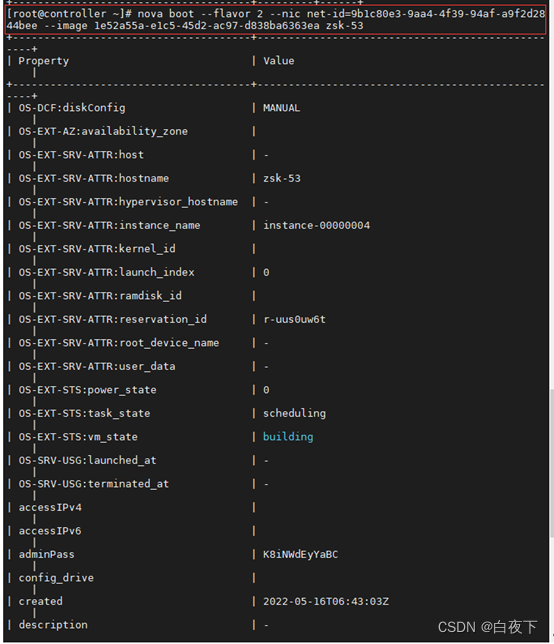This screenshot has width=554, height=644.
Task: Click the description property name
Action: click(x=53, y=625)
